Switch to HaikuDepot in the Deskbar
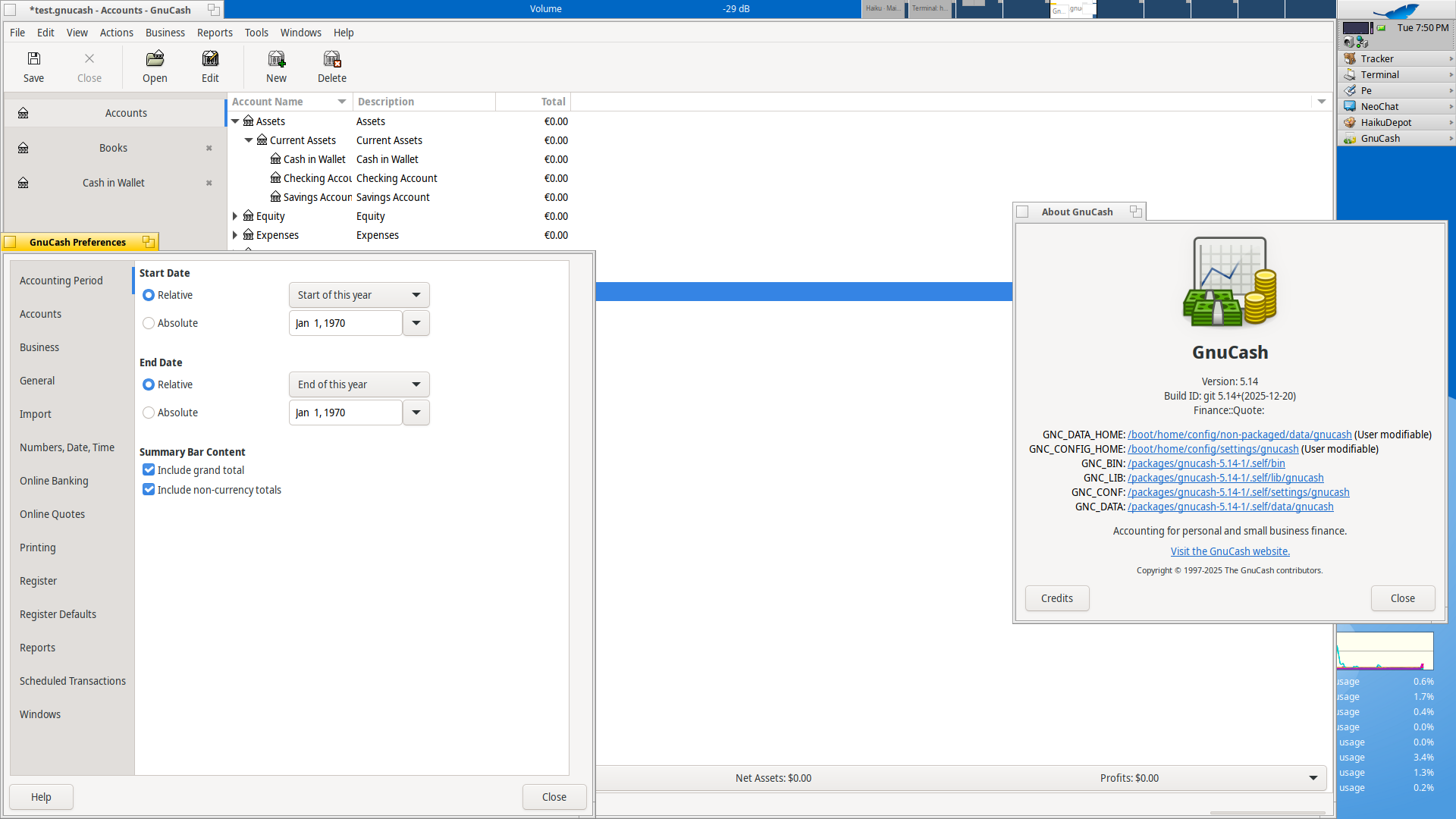This screenshot has width=1456, height=819. (x=1395, y=122)
